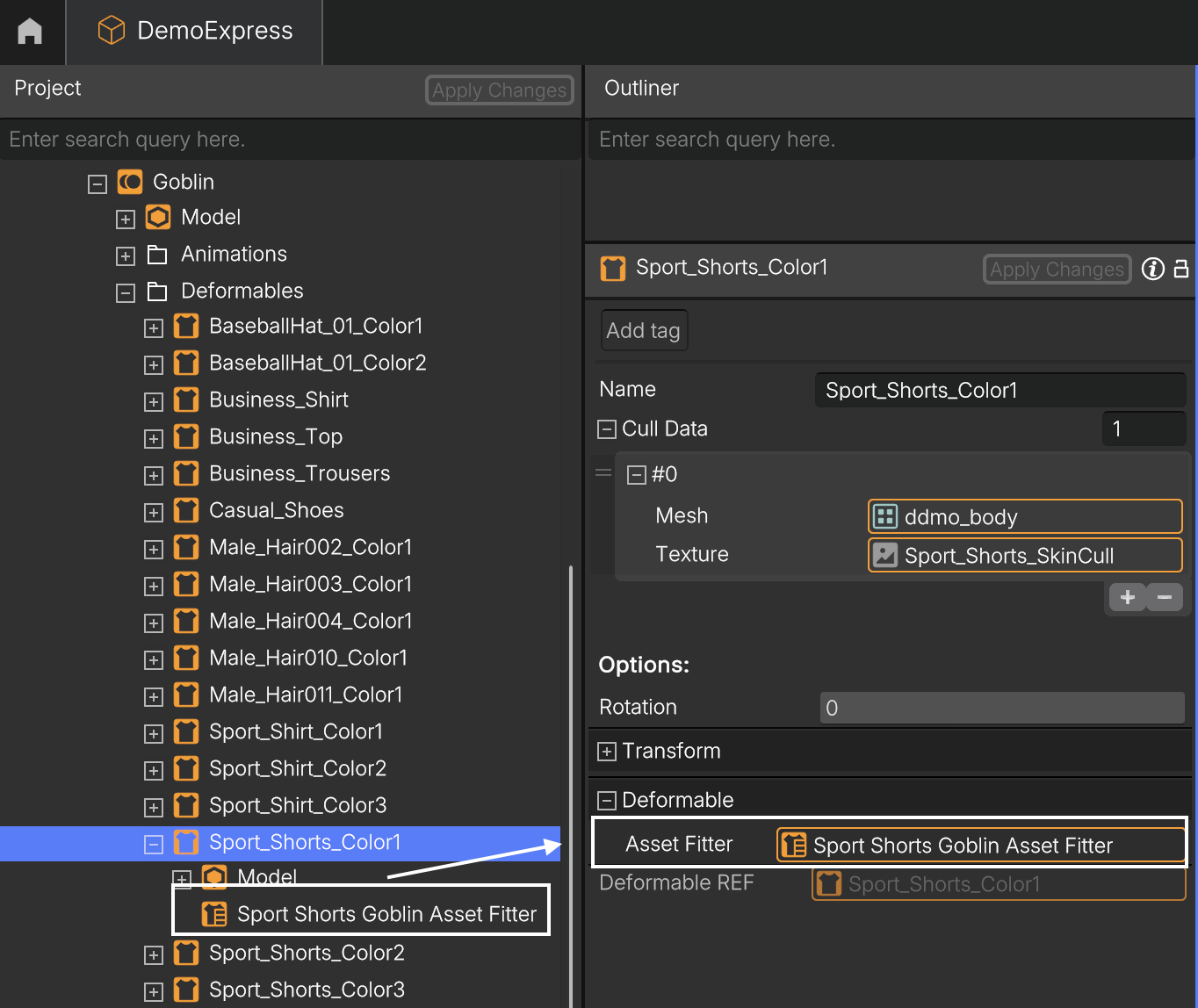Image resolution: width=1198 pixels, height=1008 pixels.
Task: Collapse the Deformable section
Action: click(607, 801)
